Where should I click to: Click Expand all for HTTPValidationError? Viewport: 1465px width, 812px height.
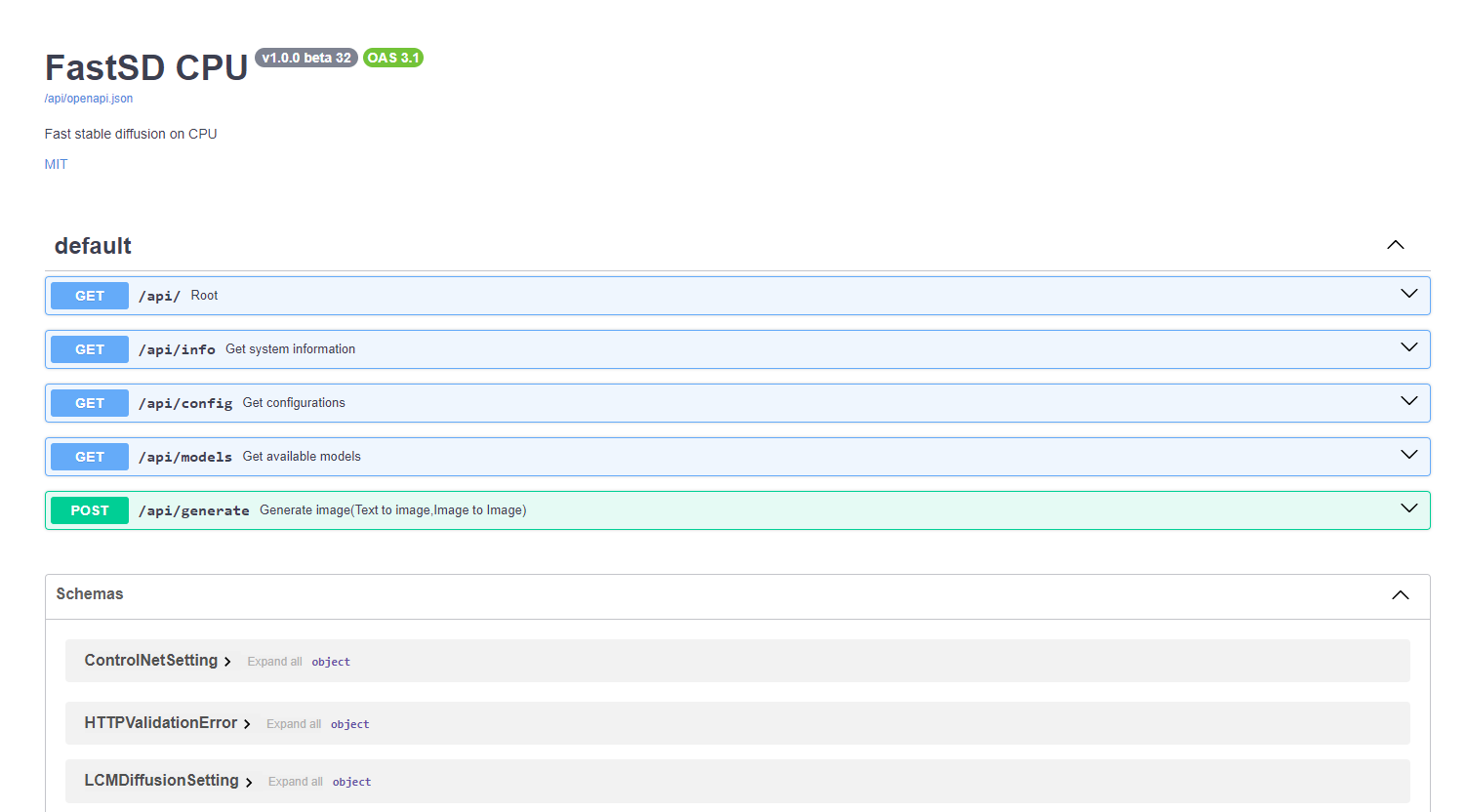(294, 723)
